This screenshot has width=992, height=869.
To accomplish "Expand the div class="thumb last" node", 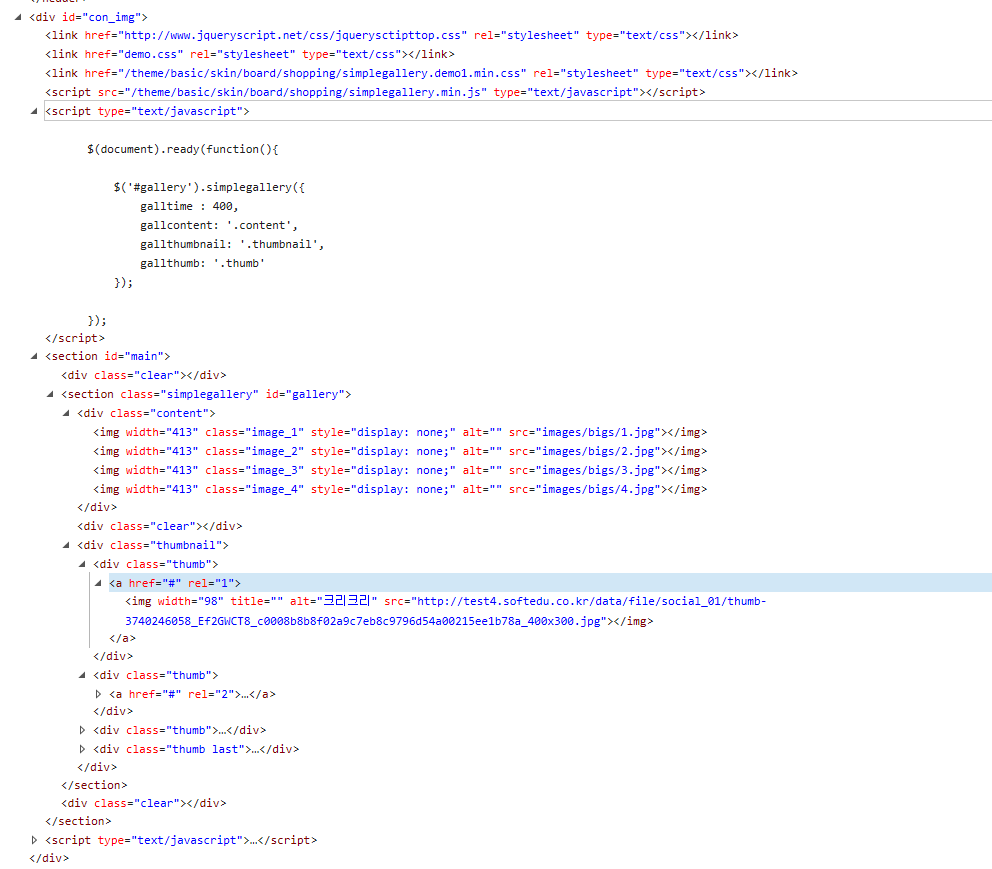I will click(82, 749).
